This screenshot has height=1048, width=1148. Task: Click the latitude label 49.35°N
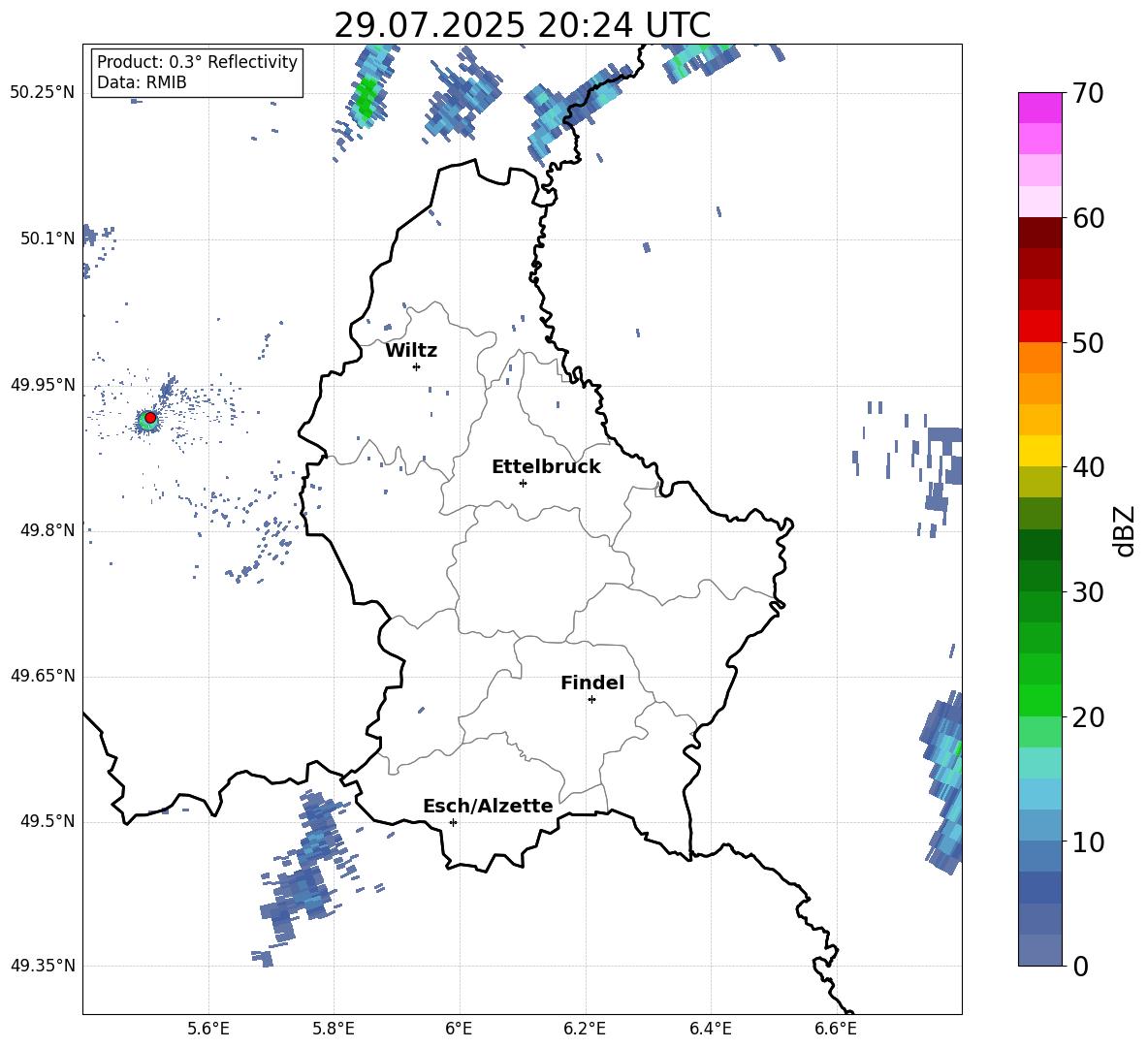click(42, 966)
